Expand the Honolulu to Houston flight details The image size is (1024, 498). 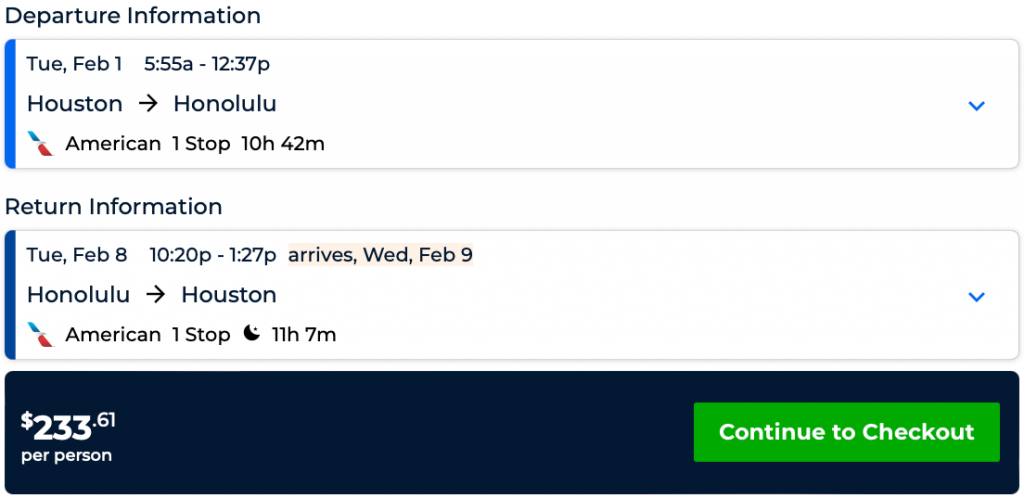coord(977,297)
